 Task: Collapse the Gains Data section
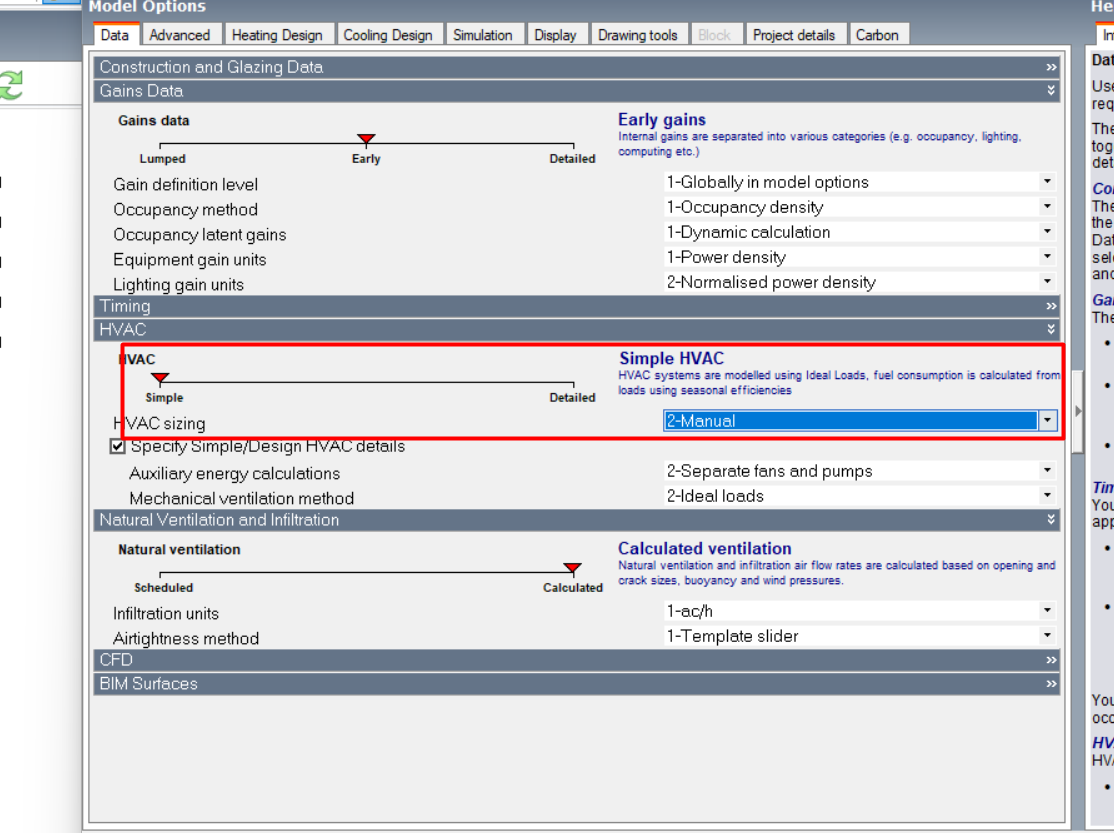[576, 91]
